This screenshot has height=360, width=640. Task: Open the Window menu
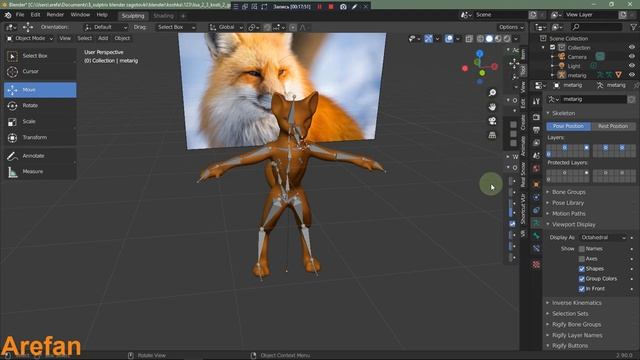point(80,15)
